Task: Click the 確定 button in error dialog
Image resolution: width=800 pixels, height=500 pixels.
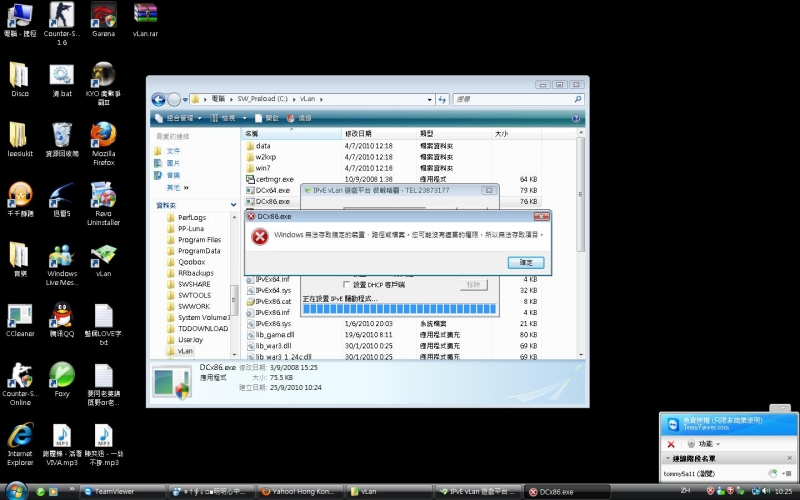Action: click(x=526, y=262)
